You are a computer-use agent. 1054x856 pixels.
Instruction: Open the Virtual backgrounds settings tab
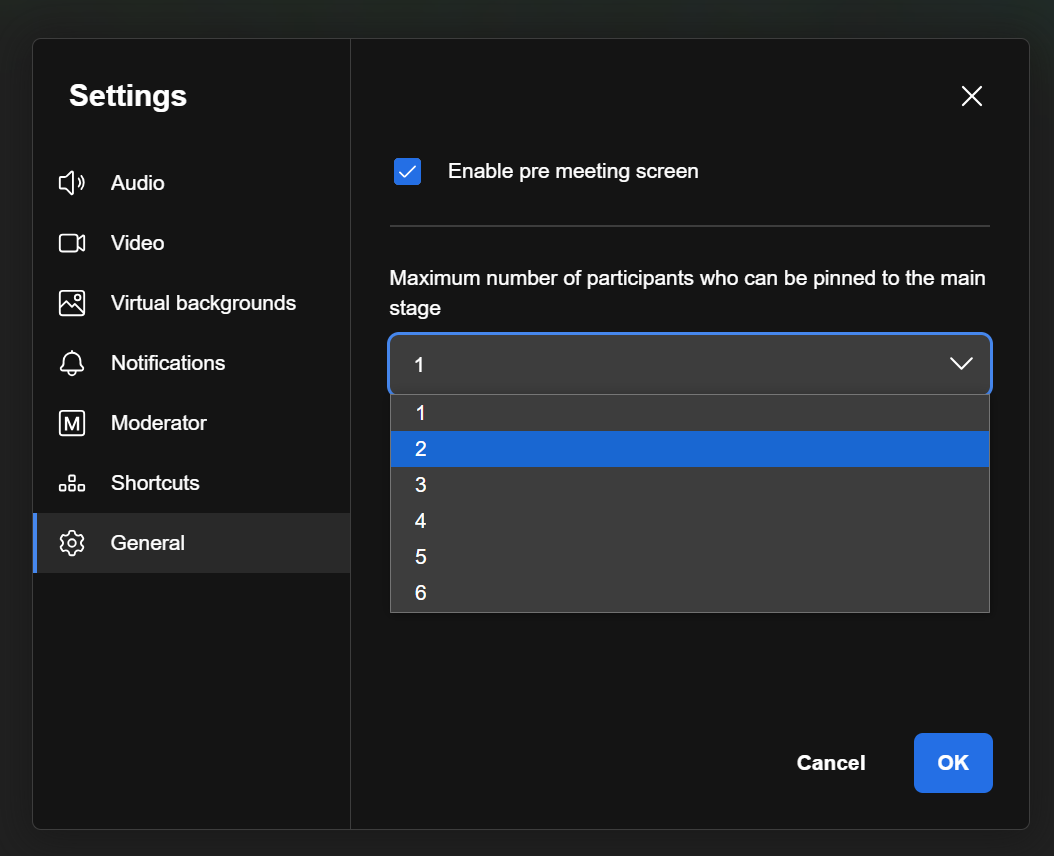pos(203,303)
